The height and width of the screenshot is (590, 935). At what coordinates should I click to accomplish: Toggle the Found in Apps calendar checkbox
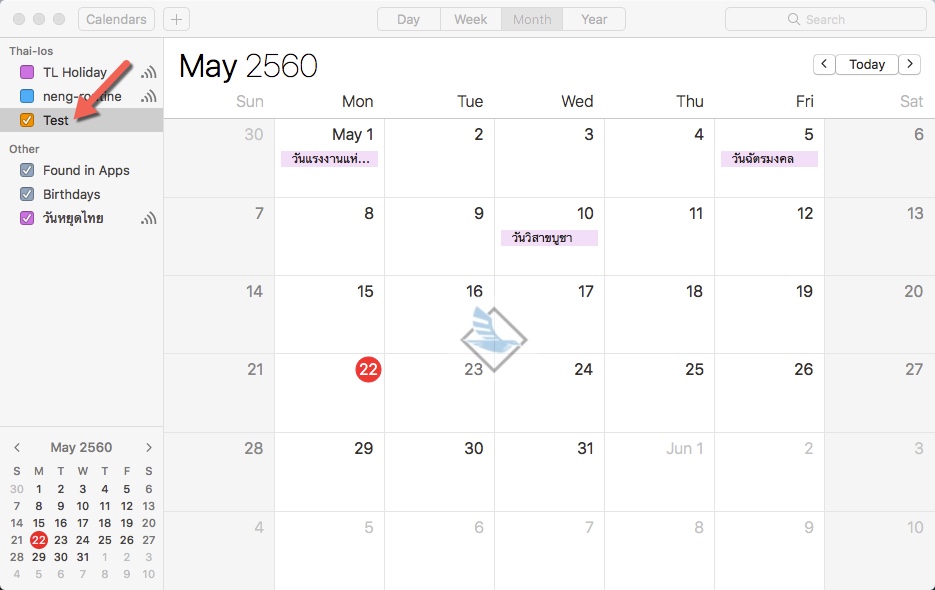click(x=27, y=170)
